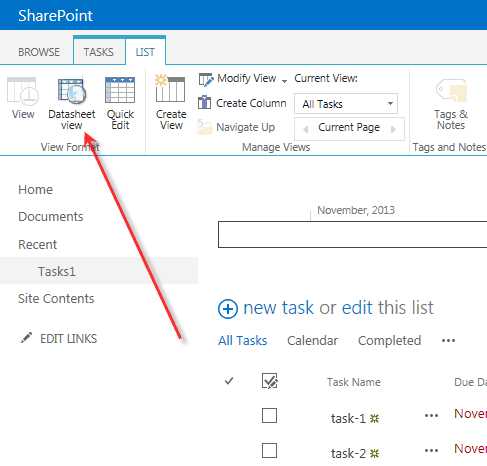Open the Tasks1 list link
Screen dimensions: 487x466
(x=57, y=271)
